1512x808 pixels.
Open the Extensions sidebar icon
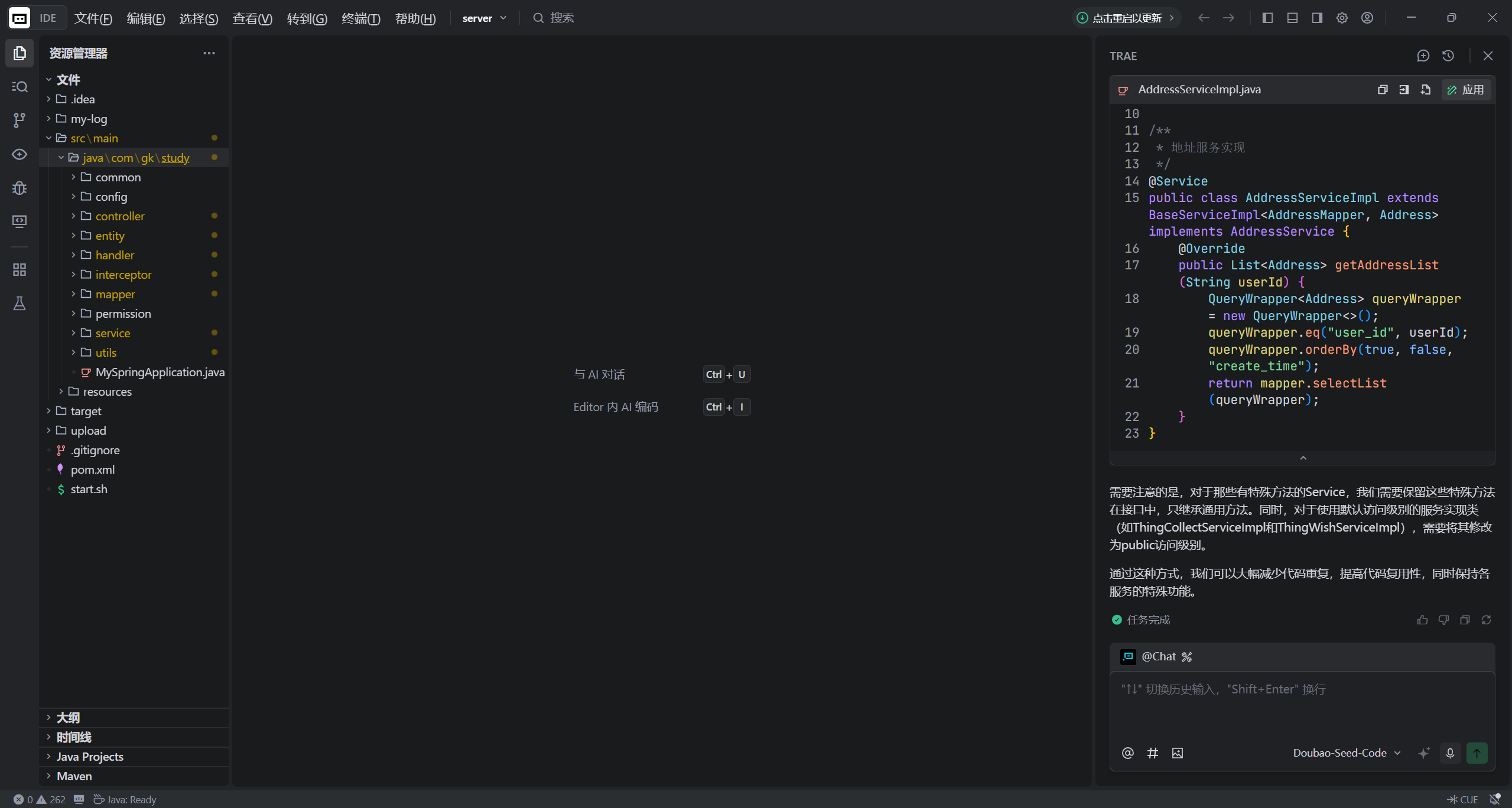coord(19,270)
